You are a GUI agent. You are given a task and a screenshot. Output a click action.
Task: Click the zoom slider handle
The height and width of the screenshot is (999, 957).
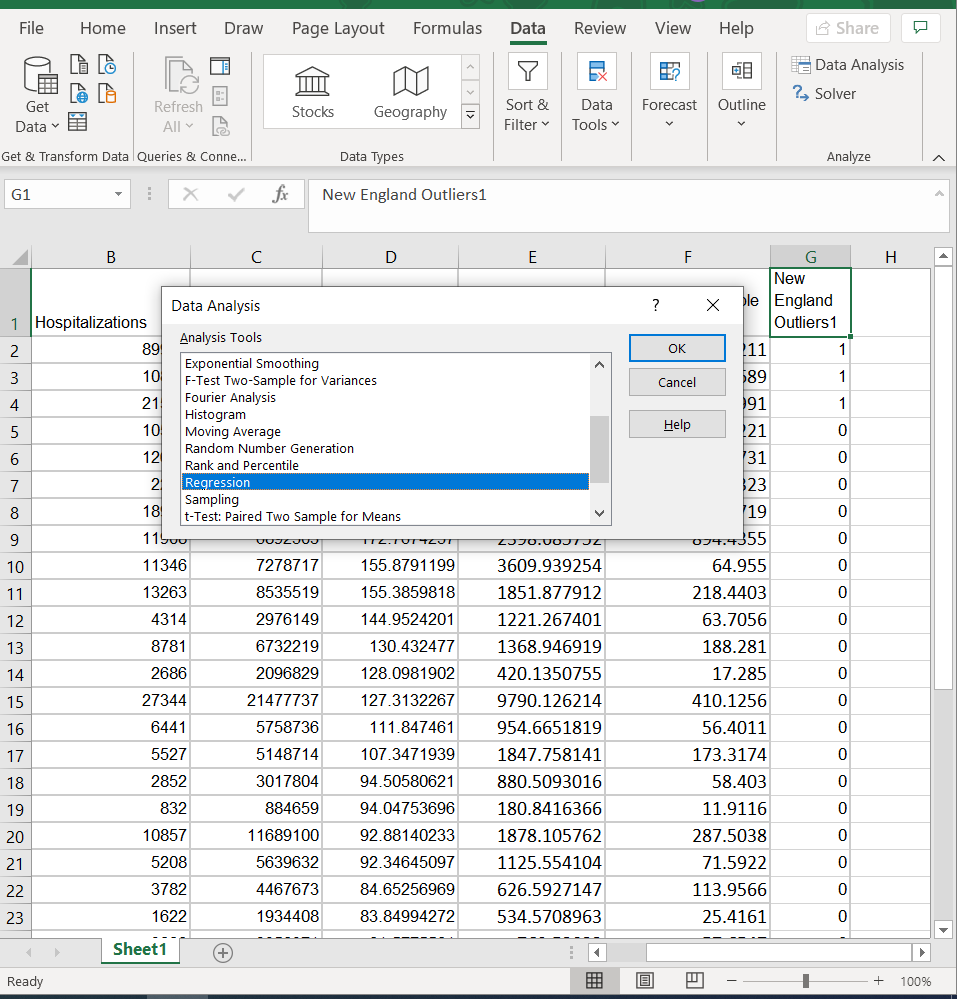click(806, 981)
